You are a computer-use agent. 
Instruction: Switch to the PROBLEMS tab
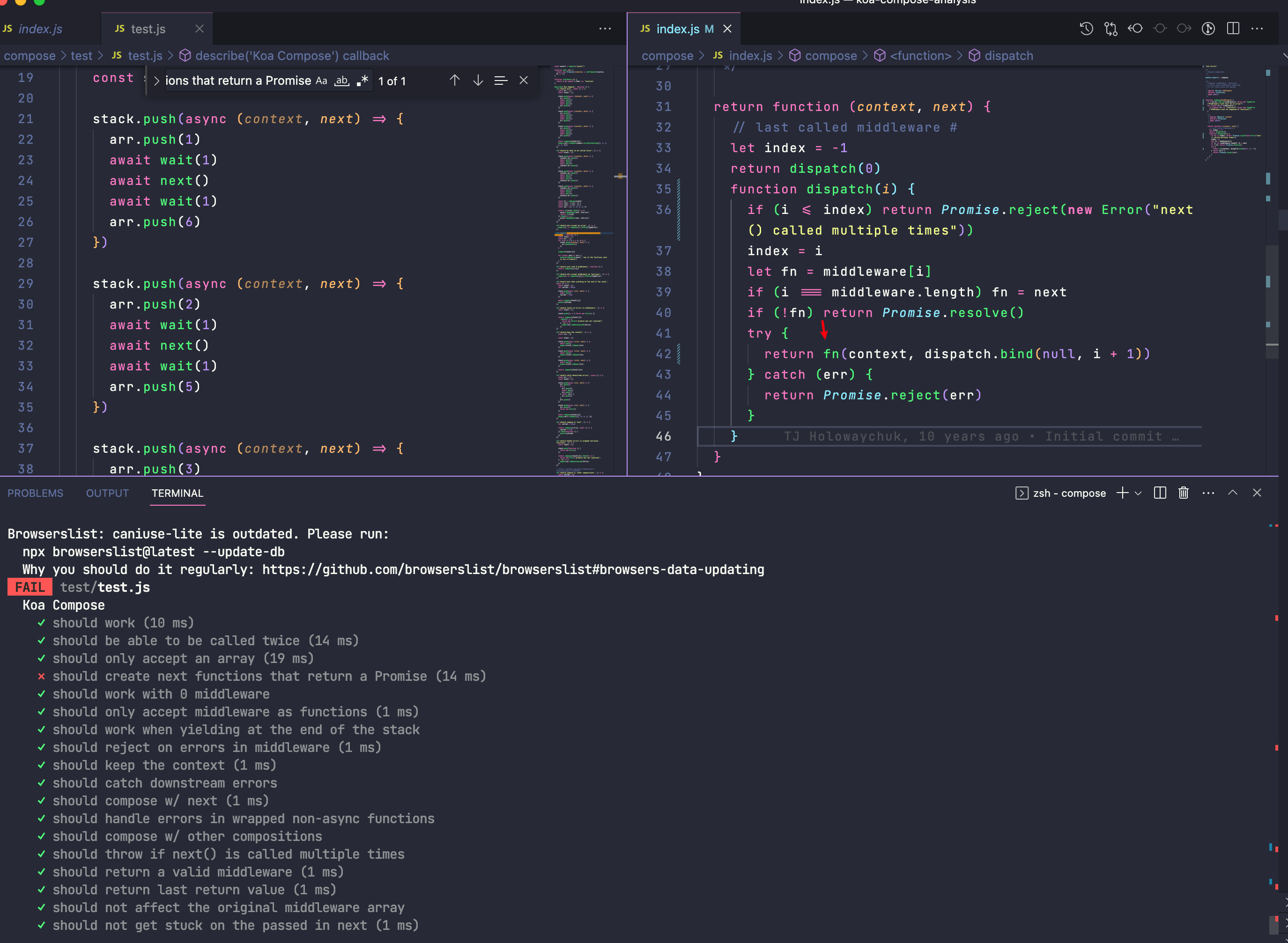pyautogui.click(x=36, y=493)
